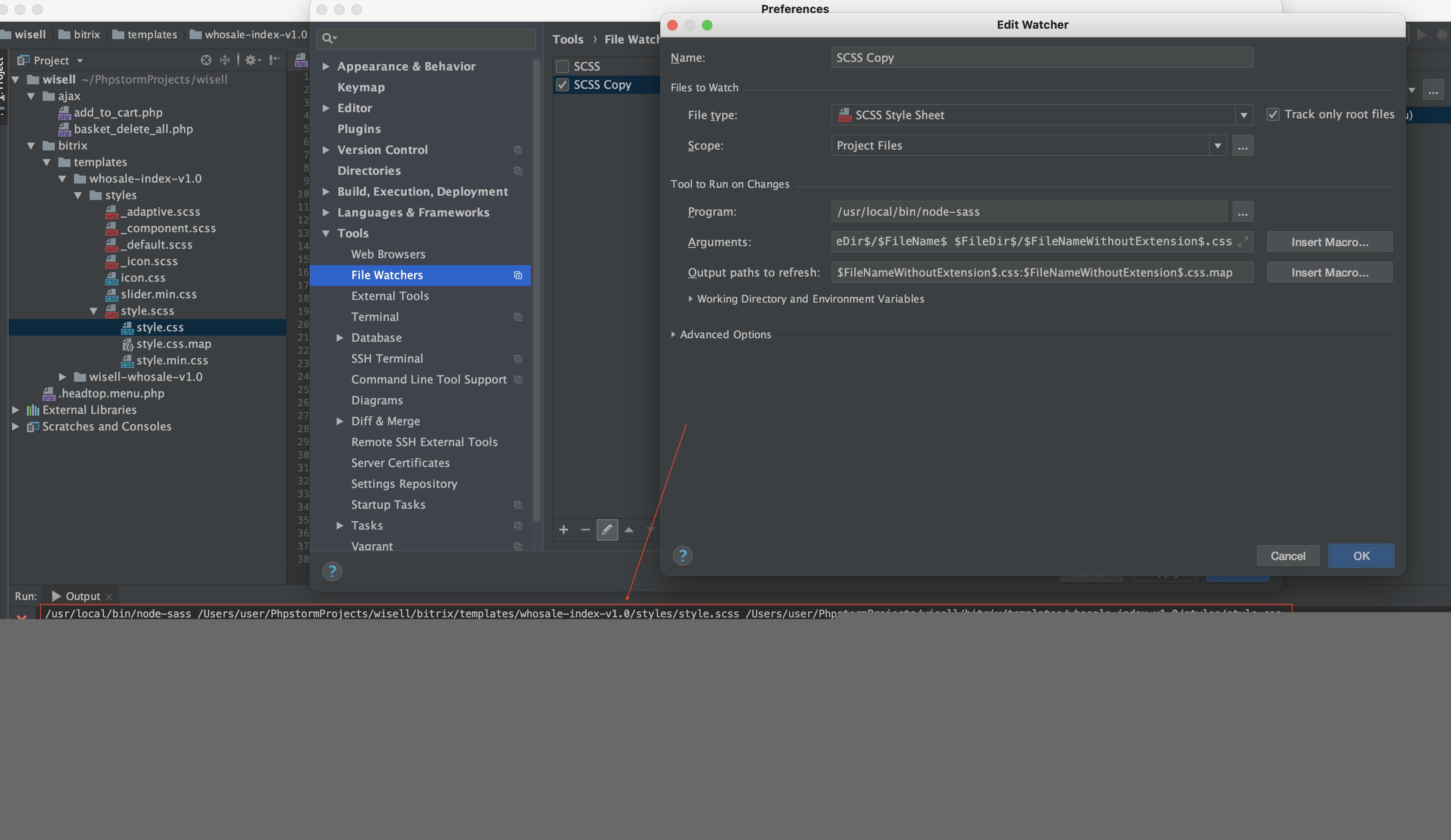Expand wisell-whosale-v1.0 folder
This screenshot has height=840, width=1451.
pos(62,377)
